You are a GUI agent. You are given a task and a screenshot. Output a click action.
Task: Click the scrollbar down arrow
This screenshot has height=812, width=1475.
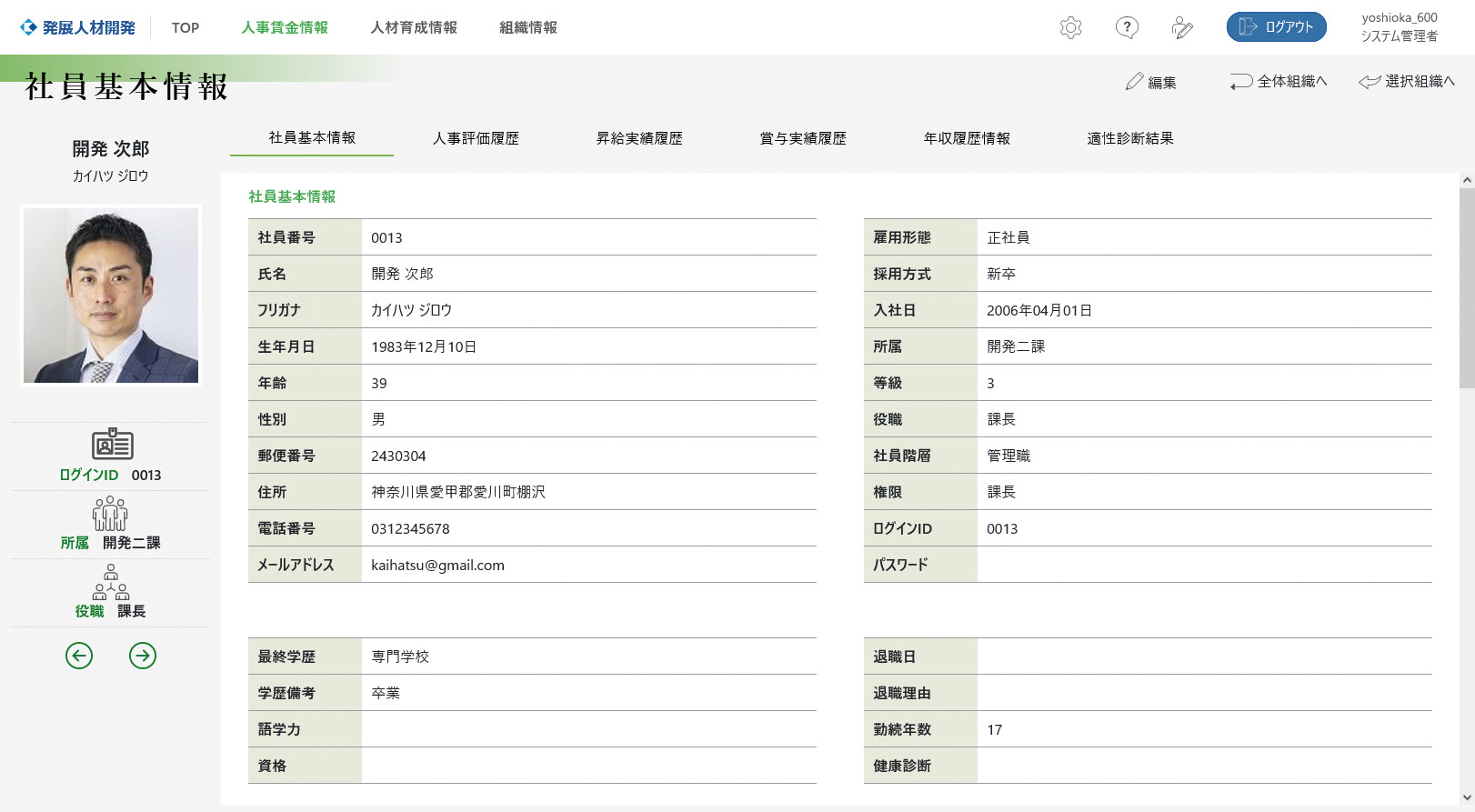[x=1466, y=797]
